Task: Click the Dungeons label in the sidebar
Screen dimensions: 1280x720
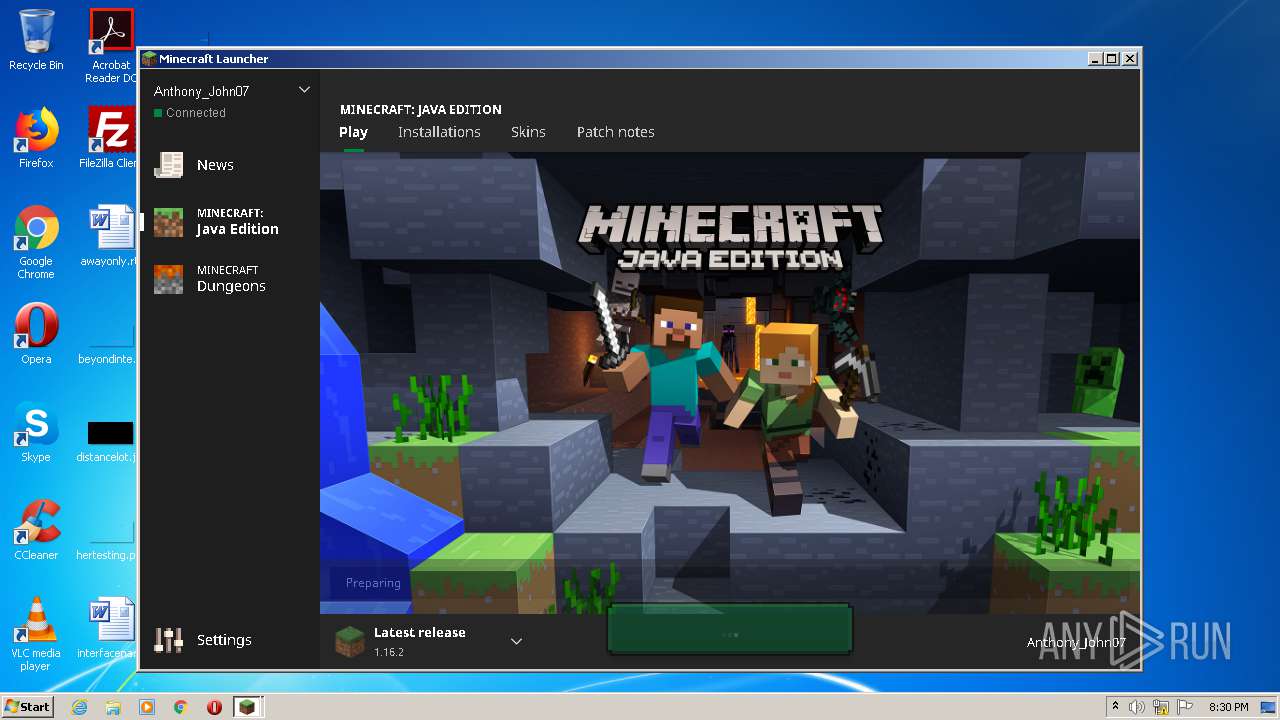Action: [x=231, y=286]
